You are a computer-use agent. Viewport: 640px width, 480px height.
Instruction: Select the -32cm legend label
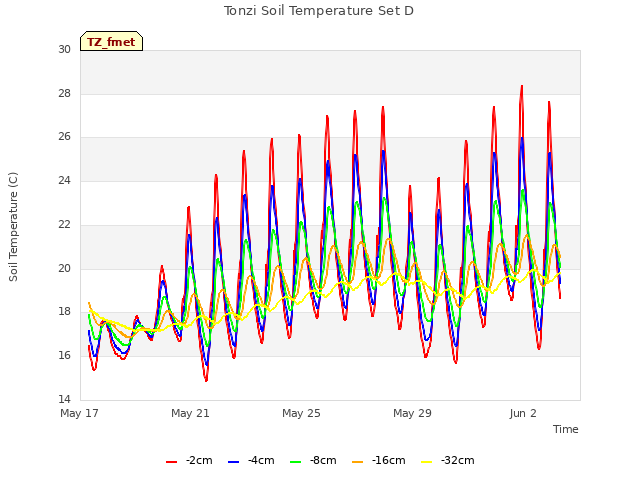458,460
